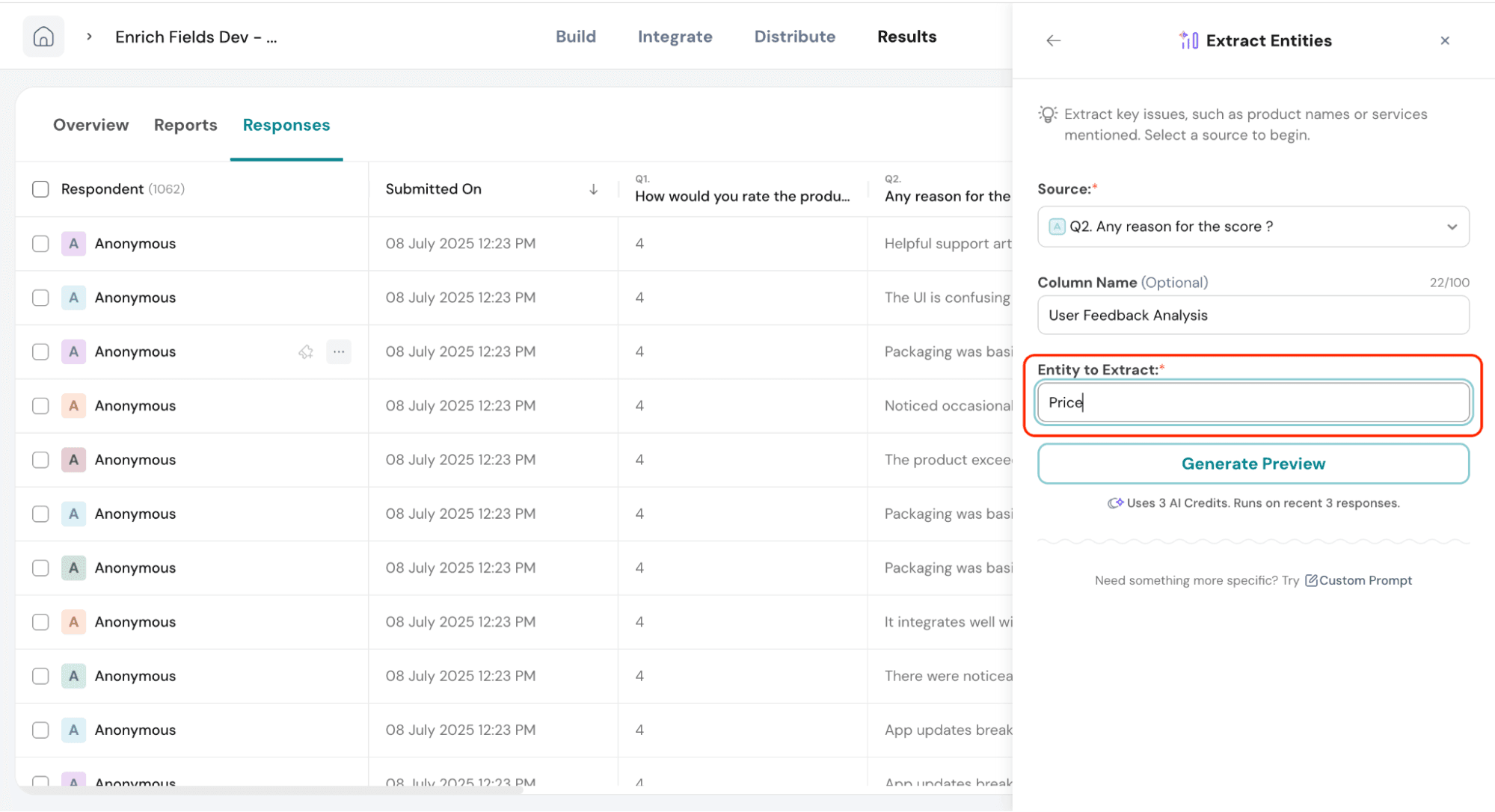1495x812 pixels.
Task: Go back using the panel arrow
Action: coord(1053,40)
